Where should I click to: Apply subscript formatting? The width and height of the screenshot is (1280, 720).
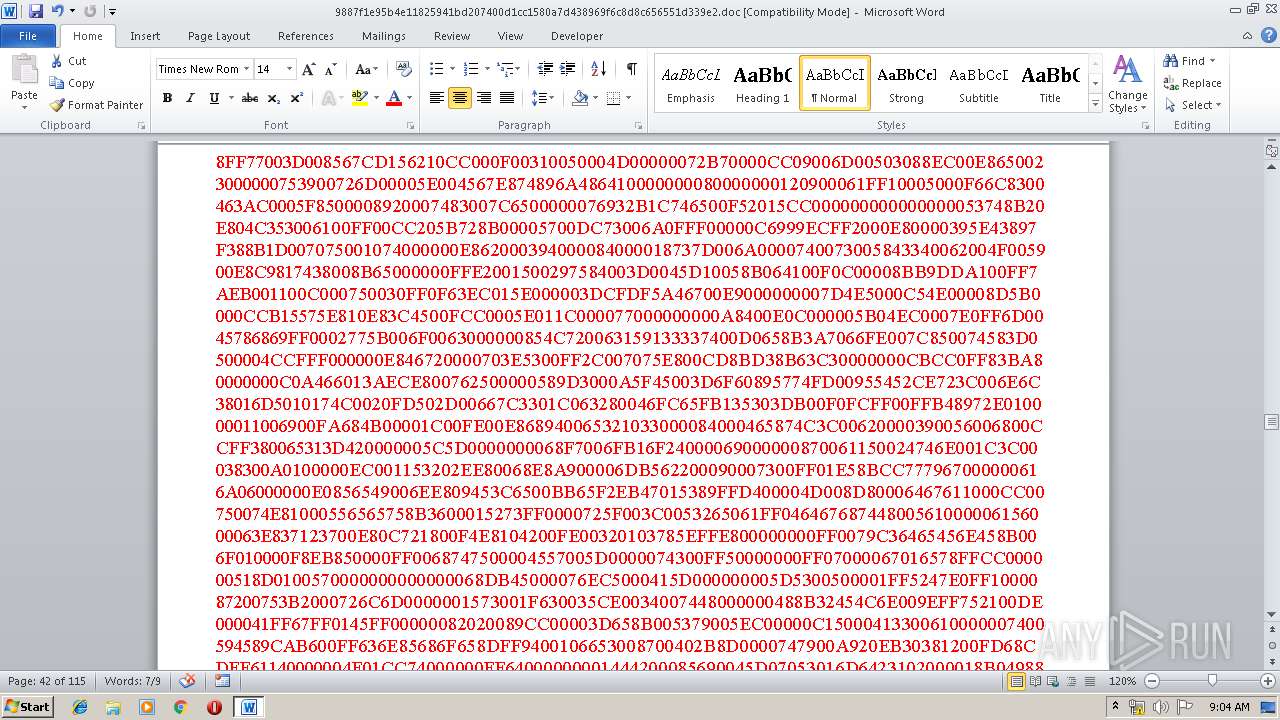point(275,98)
